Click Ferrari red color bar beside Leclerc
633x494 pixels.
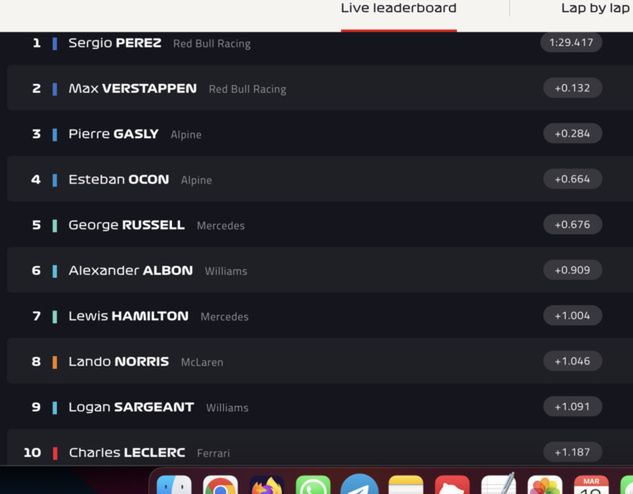(55, 453)
